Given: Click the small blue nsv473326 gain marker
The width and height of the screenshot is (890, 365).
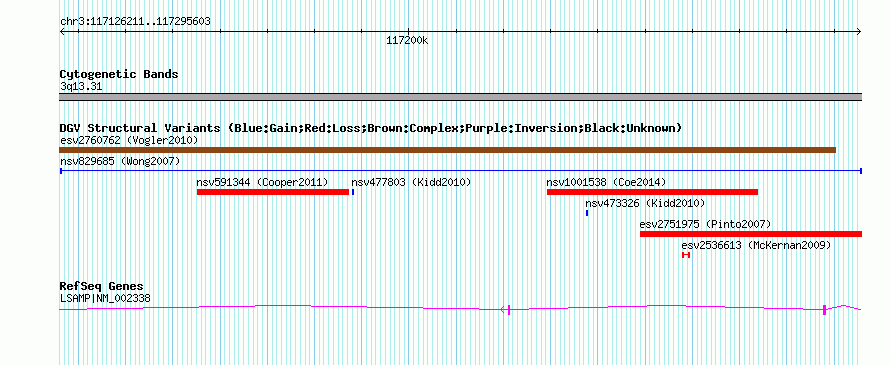Looking at the screenshot, I should click(587, 213).
